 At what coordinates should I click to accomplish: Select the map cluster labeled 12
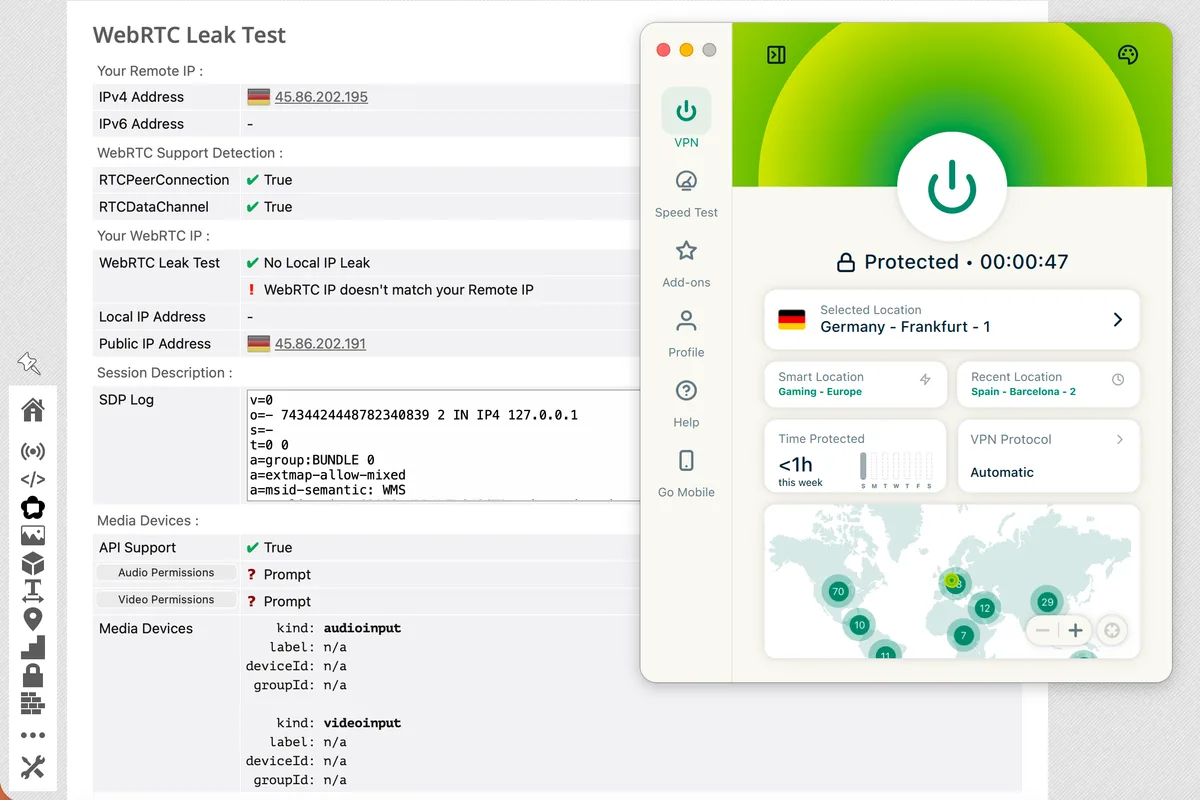coord(985,608)
